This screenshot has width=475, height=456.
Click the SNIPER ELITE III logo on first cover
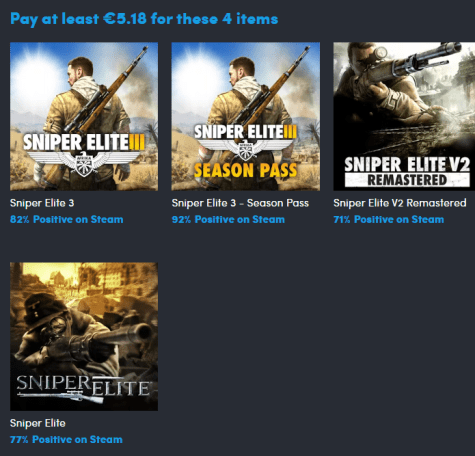point(84,142)
